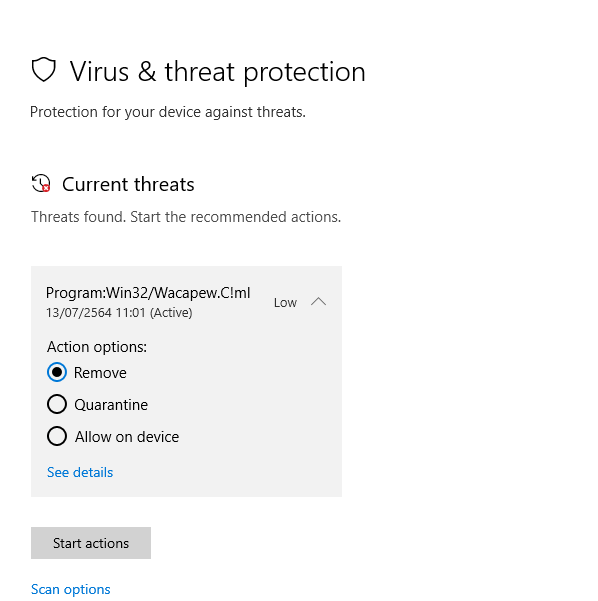598x601 pixels.
Task: Click the 'Threats found' status message
Action: coord(186,217)
